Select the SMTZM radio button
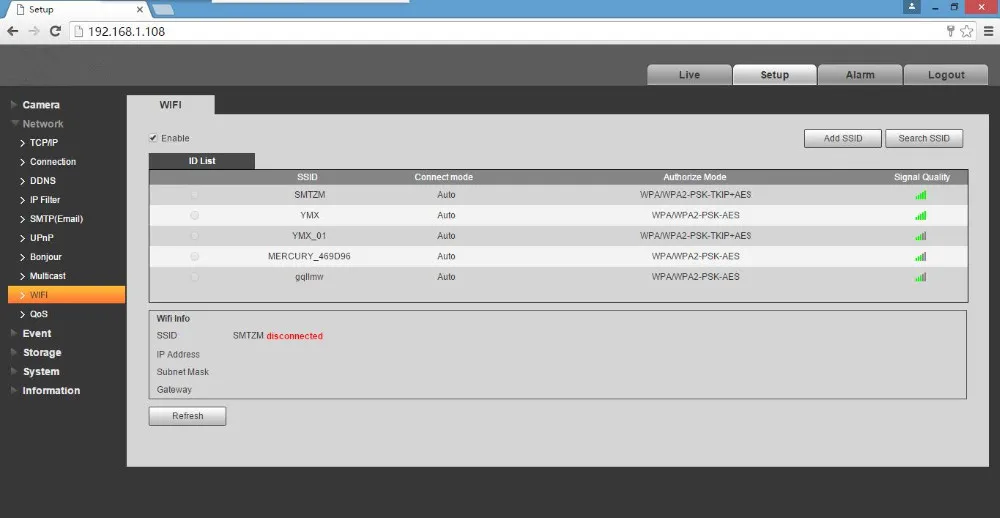 coord(195,195)
